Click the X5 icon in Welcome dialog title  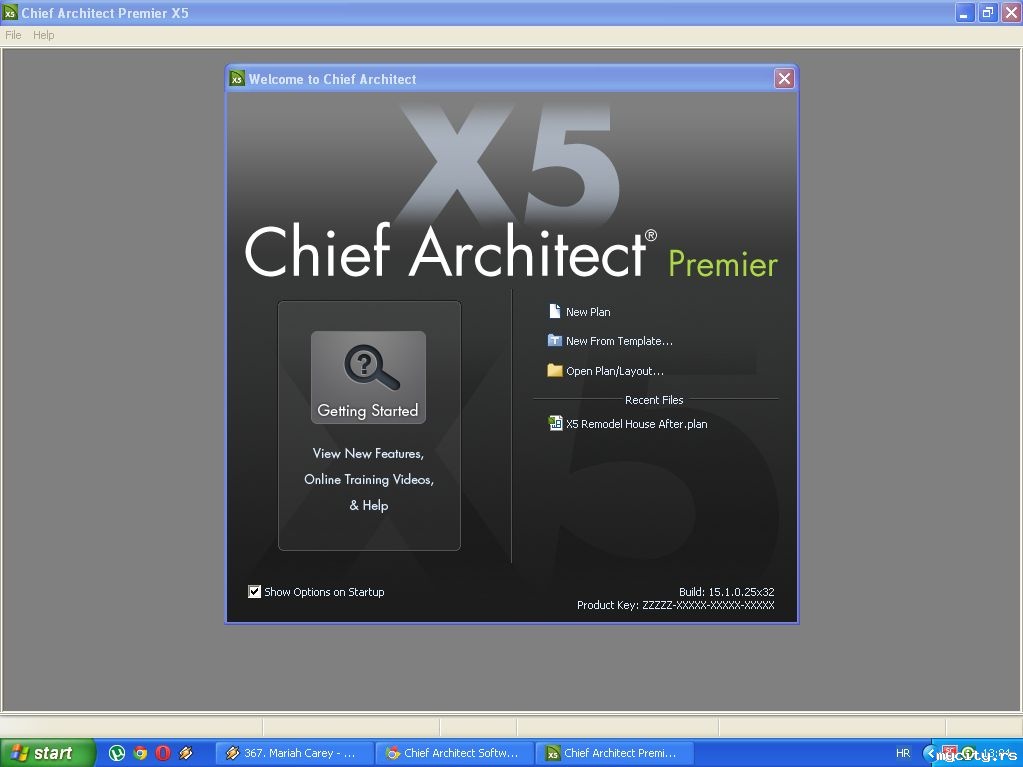click(237, 79)
